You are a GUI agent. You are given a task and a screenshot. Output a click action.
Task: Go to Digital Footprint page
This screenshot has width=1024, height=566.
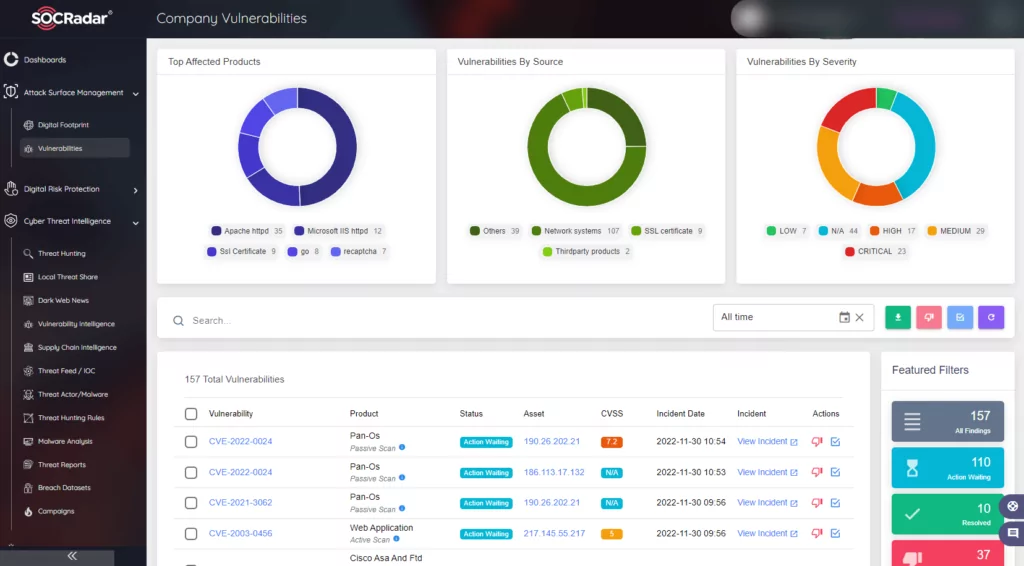tap(63, 125)
